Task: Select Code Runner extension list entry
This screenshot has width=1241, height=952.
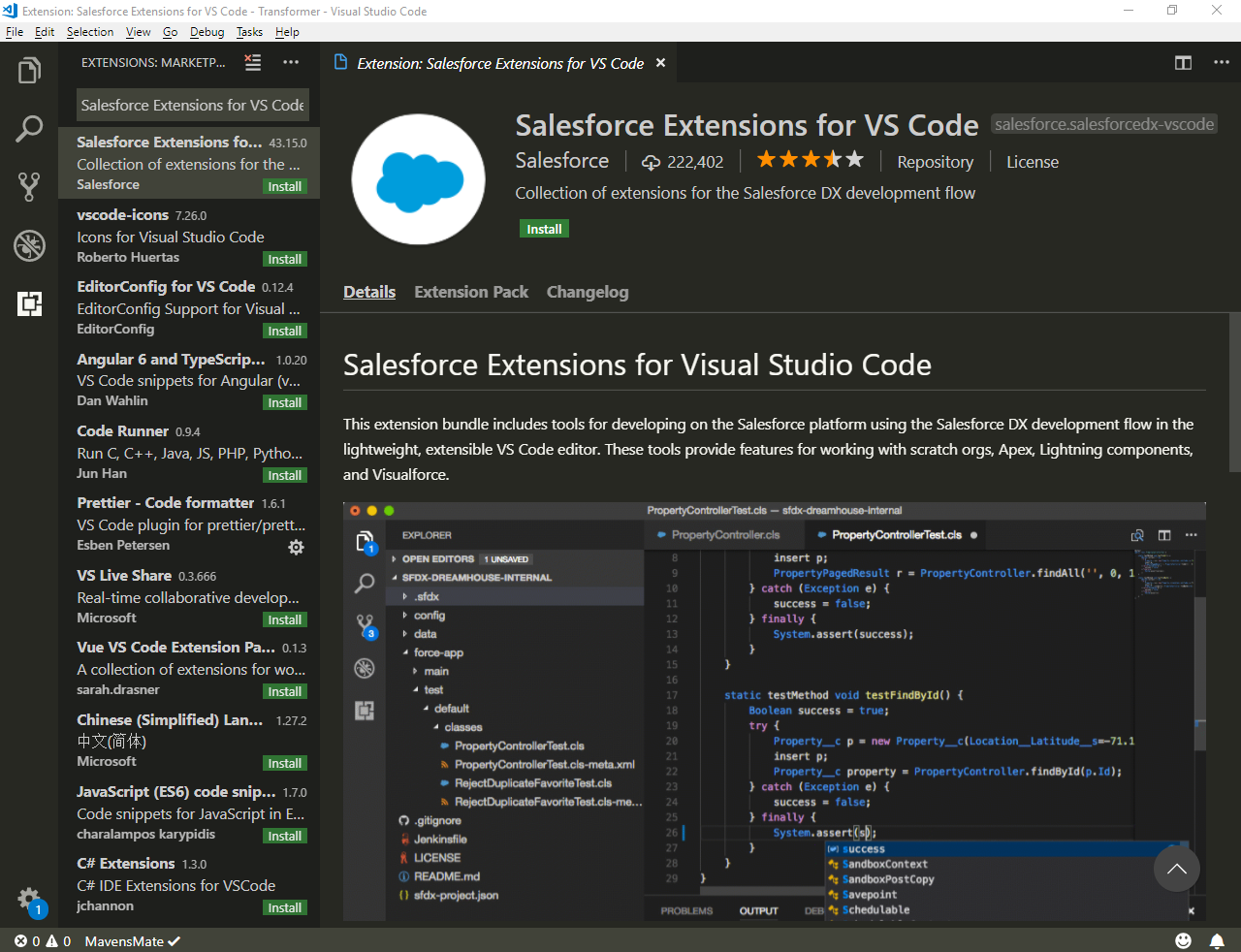Action: tap(189, 453)
